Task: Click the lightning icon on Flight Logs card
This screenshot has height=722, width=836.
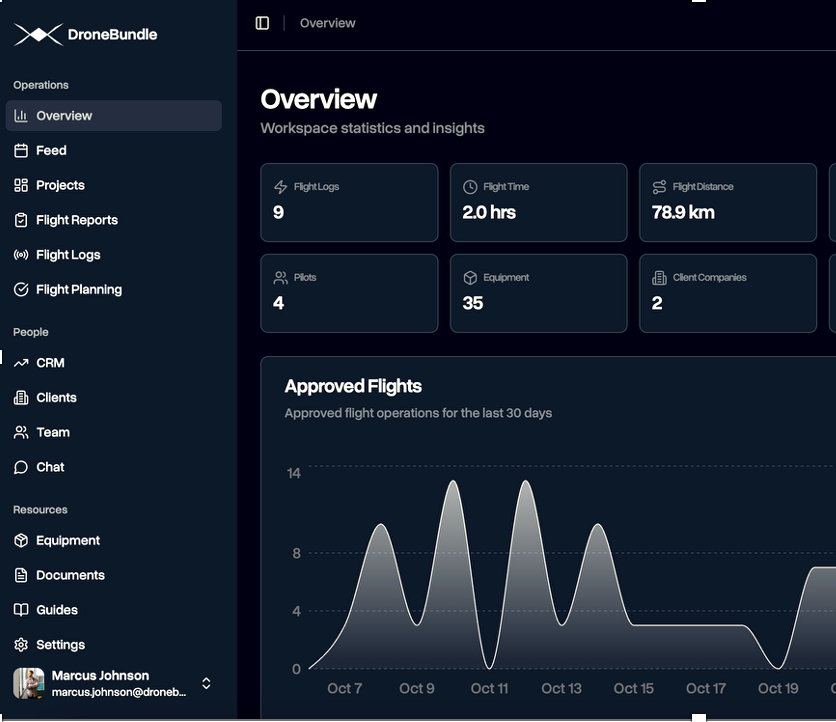Action: (x=280, y=186)
